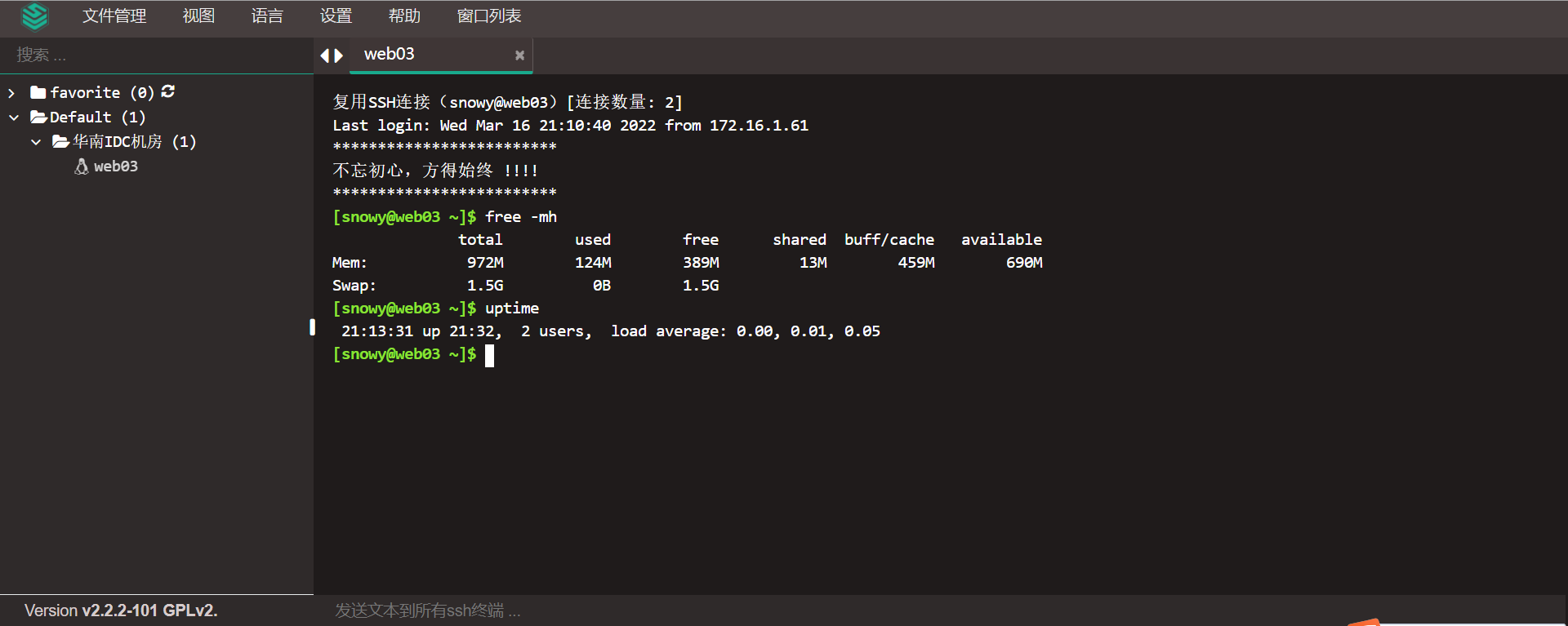Image resolution: width=1568 pixels, height=626 pixels.
Task: Expand the favorite folder chevron
Action: [11, 93]
